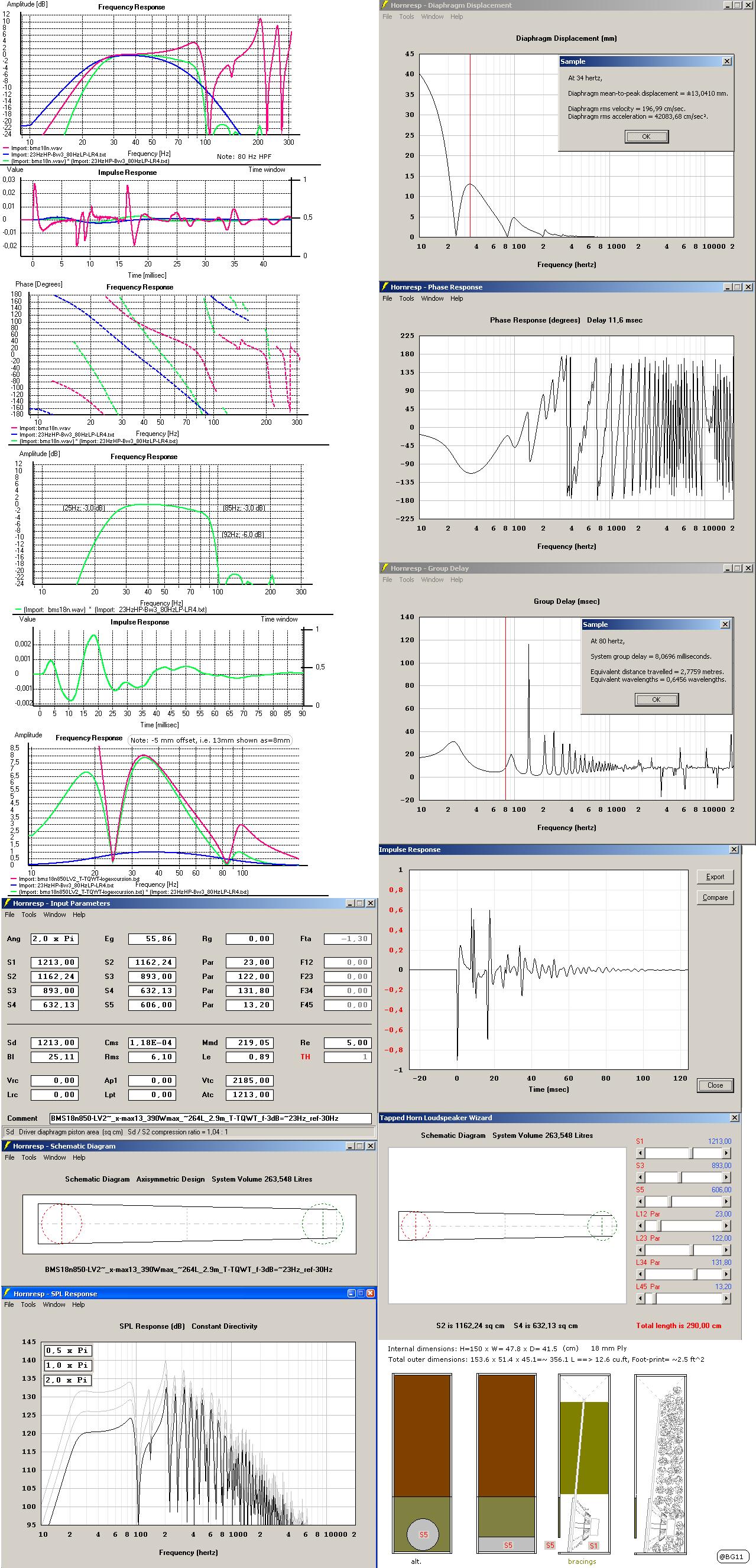This screenshot has width=756, height=1568.
Task: Click the L45 Par slider's left arrow
Action: click(x=640, y=1299)
